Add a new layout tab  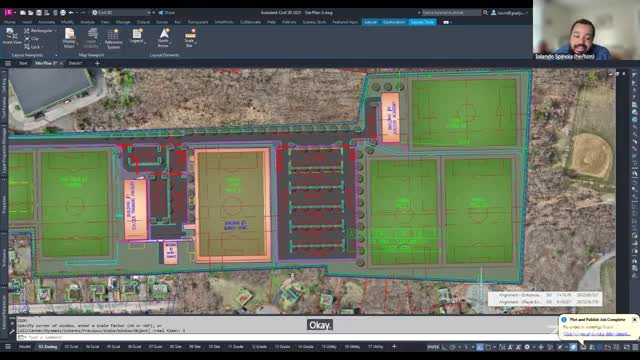pos(394,347)
